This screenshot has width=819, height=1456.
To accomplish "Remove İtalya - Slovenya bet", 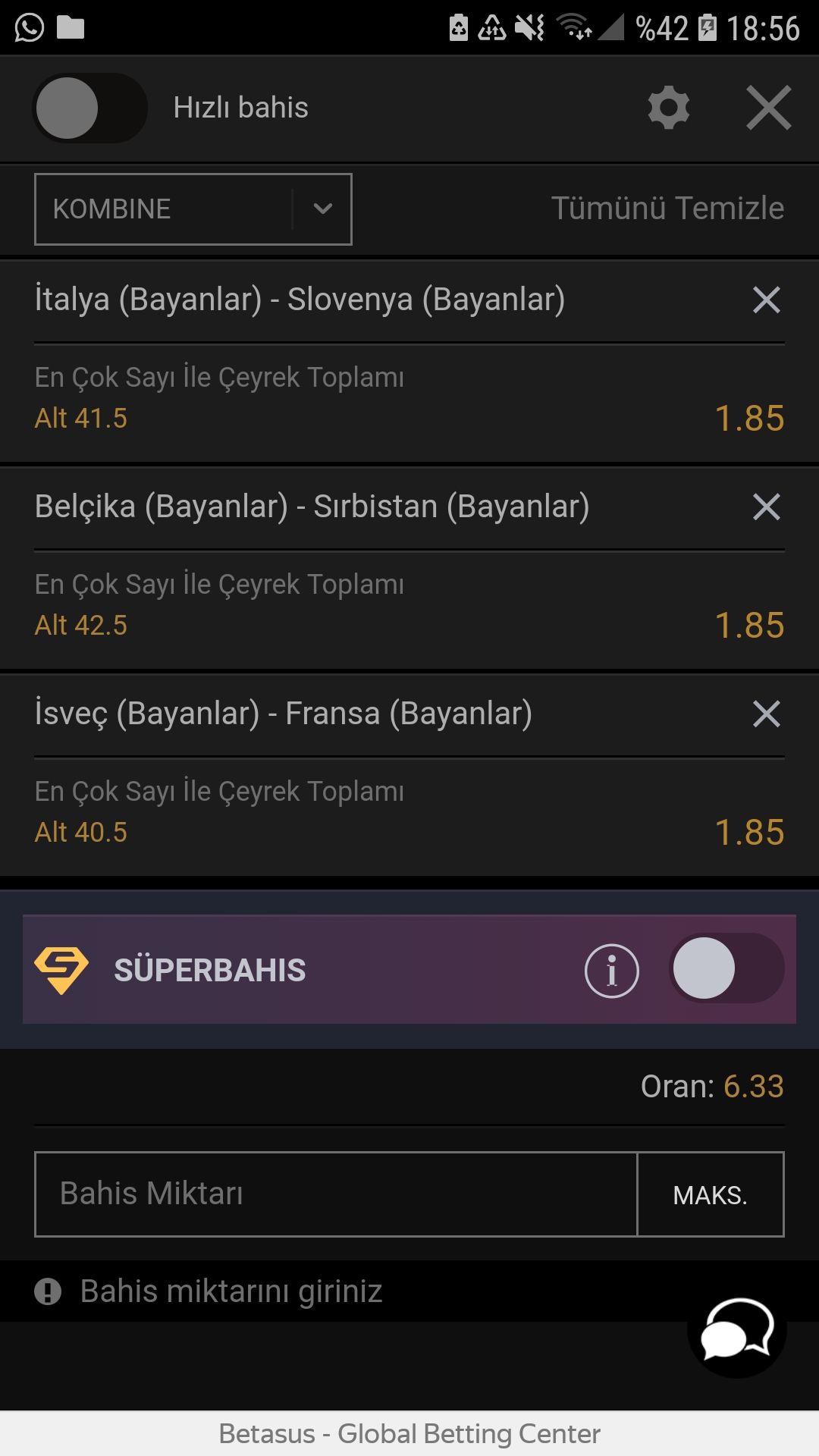I will pyautogui.click(x=767, y=300).
